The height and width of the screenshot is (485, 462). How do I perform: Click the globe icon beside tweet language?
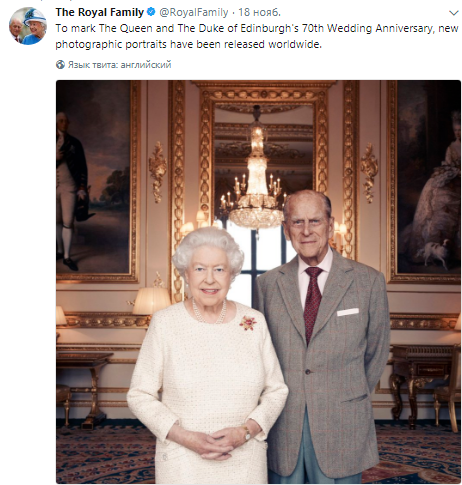click(60, 65)
